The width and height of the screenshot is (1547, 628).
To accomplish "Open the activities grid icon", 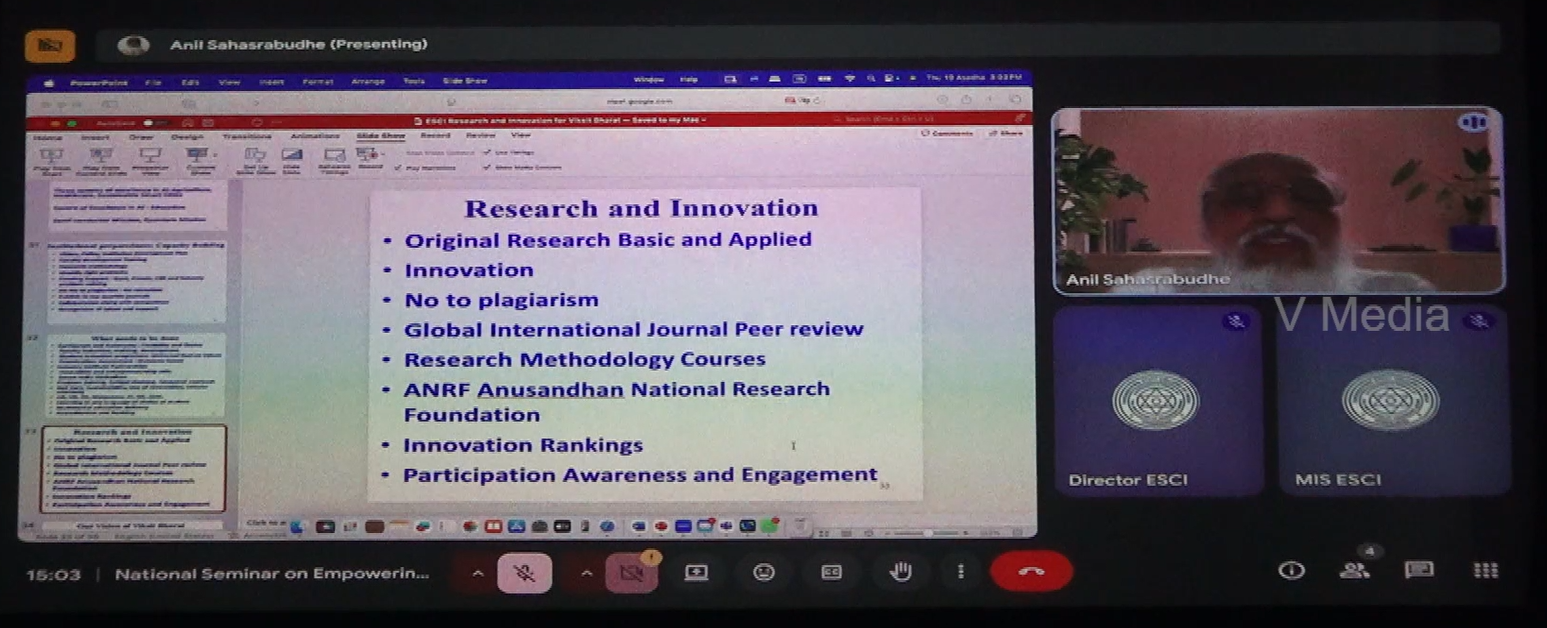I will [x=1485, y=570].
